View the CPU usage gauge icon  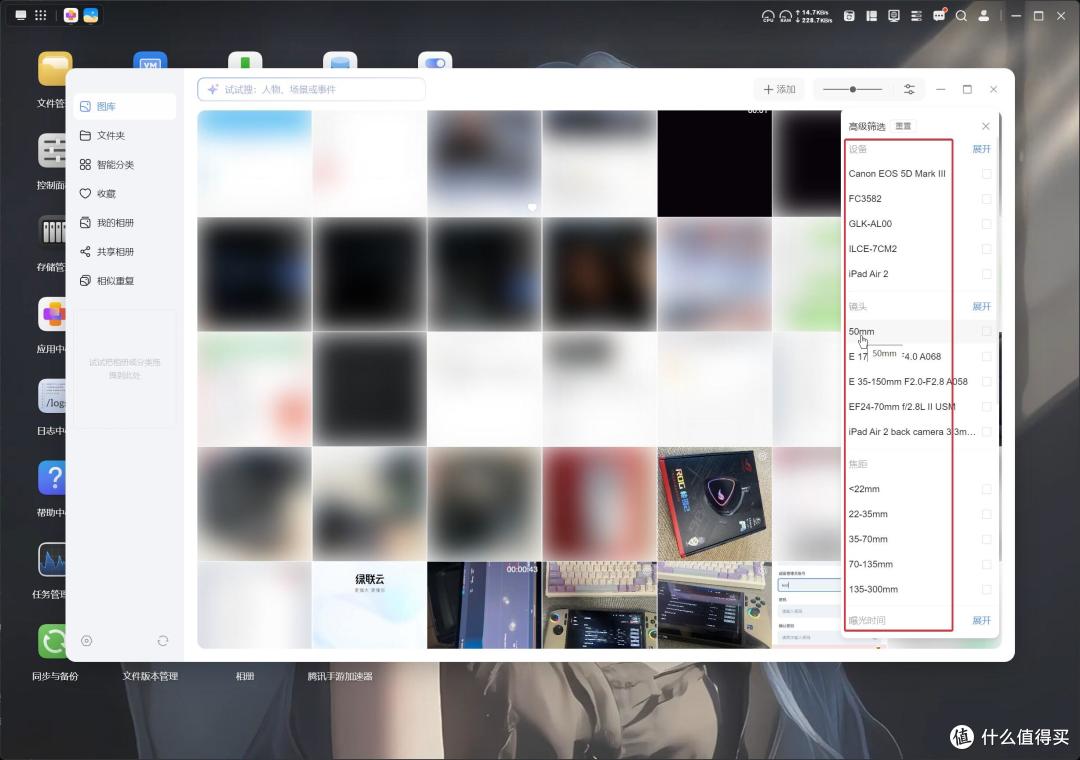click(768, 16)
